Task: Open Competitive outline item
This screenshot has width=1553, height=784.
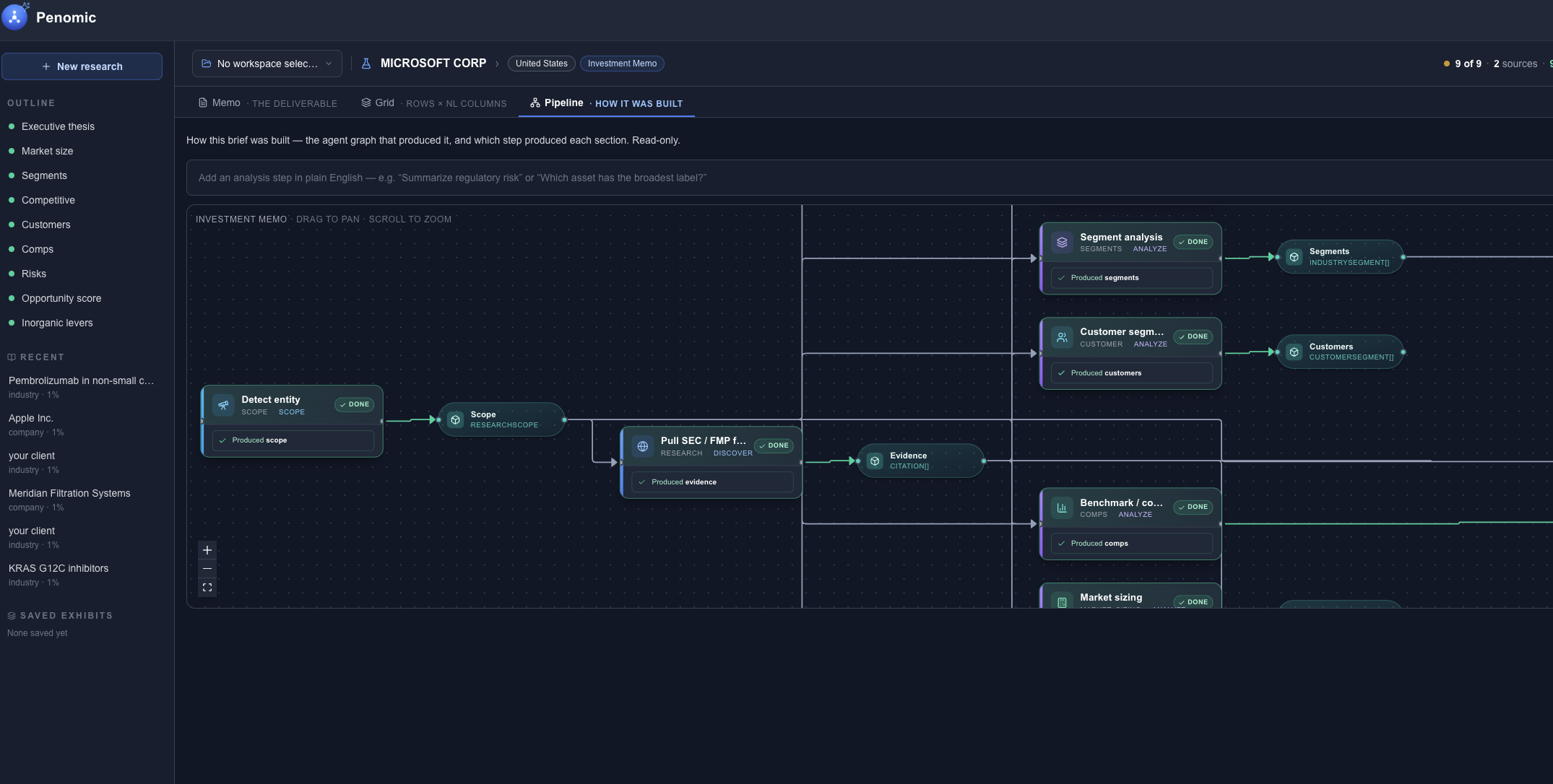Action: click(48, 200)
